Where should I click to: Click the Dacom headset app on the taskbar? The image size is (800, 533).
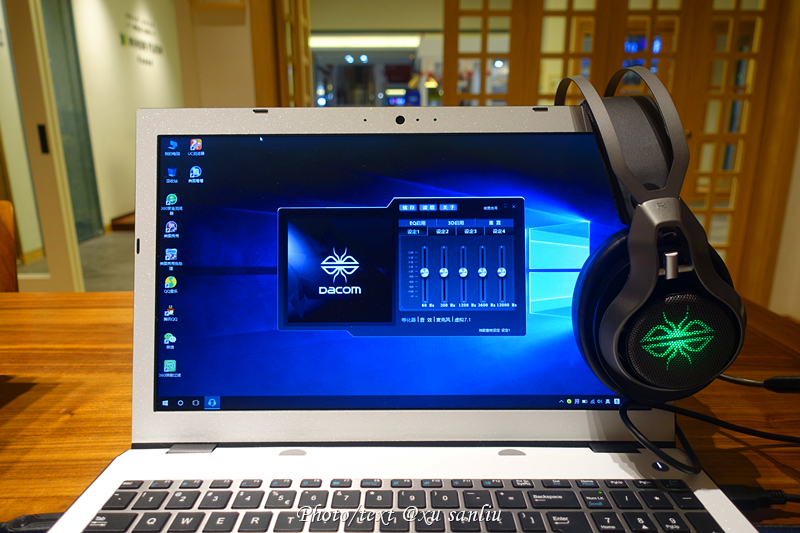click(212, 403)
